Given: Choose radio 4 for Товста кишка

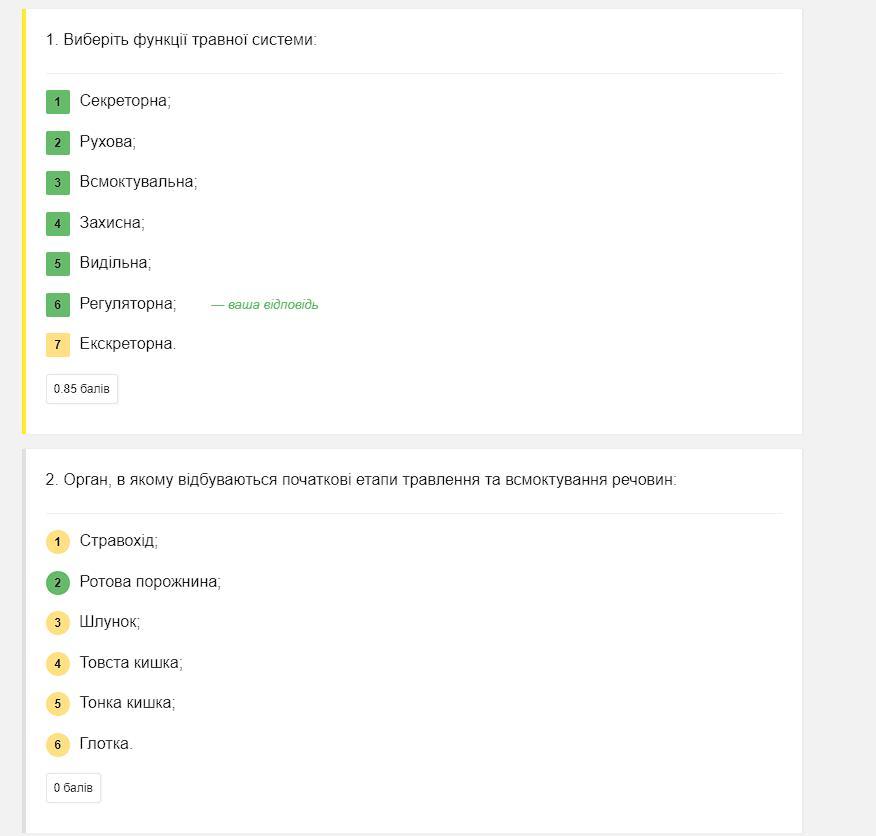Looking at the screenshot, I should point(58,663).
